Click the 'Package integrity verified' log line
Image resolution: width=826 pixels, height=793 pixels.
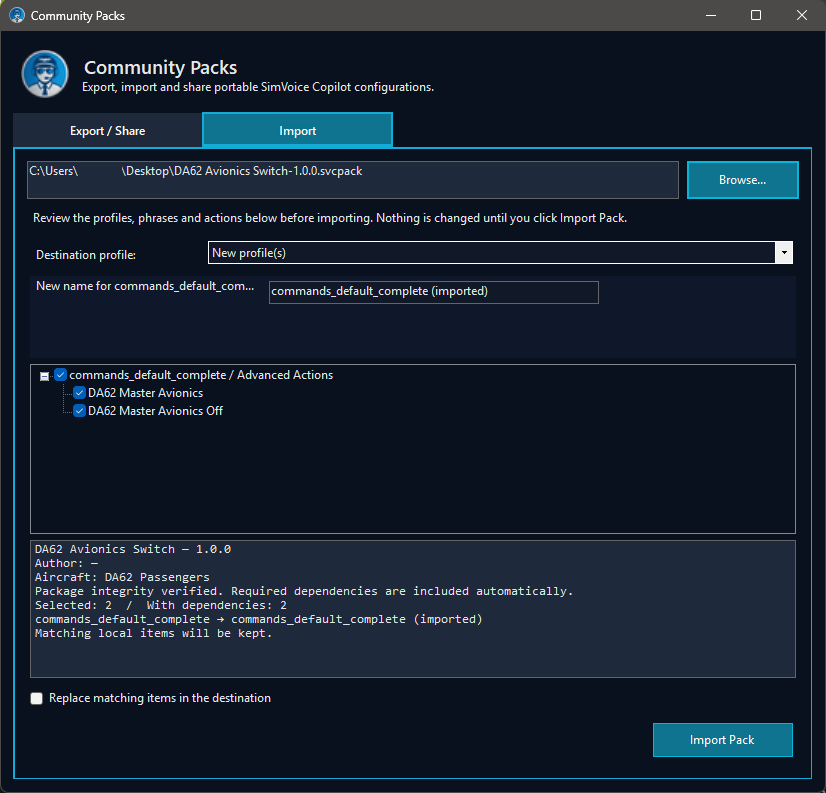pos(304,591)
